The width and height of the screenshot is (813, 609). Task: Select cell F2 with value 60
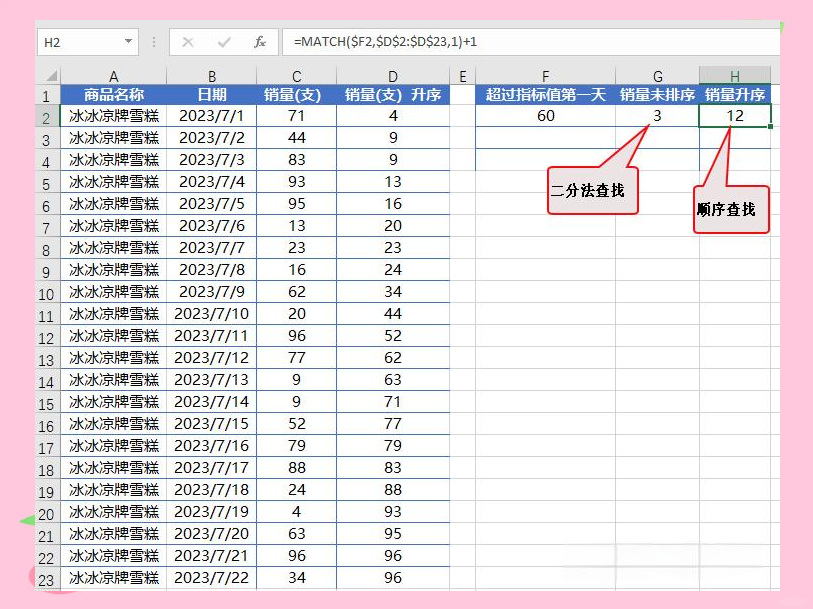pos(545,116)
